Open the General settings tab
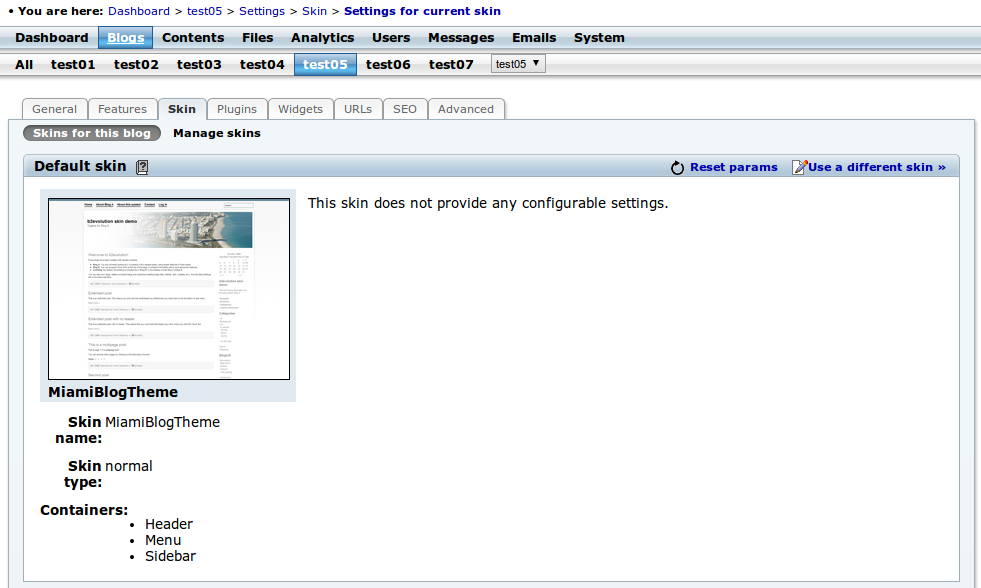Image resolution: width=981 pixels, height=588 pixels. [54, 109]
